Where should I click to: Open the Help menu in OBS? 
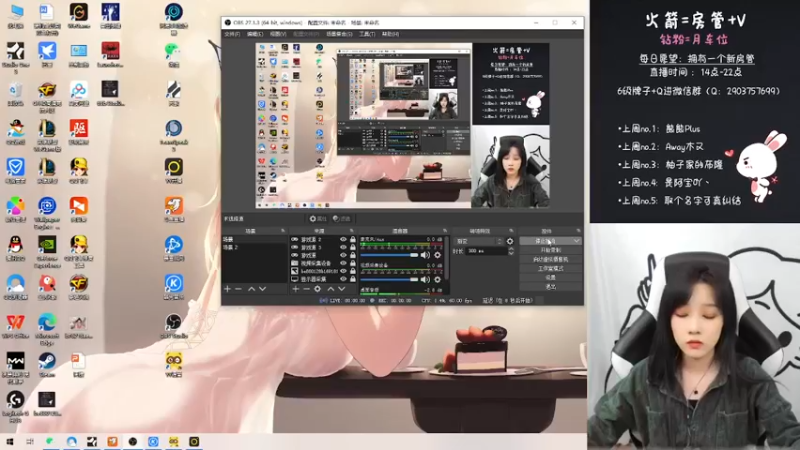coord(390,34)
